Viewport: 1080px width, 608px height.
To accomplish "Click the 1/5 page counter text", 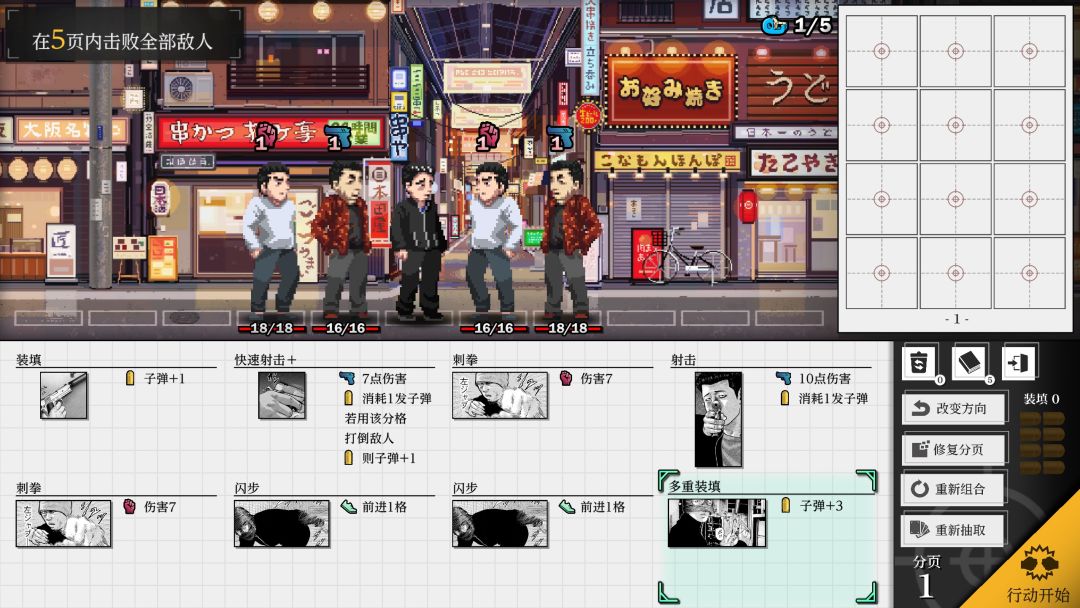I will (812, 26).
